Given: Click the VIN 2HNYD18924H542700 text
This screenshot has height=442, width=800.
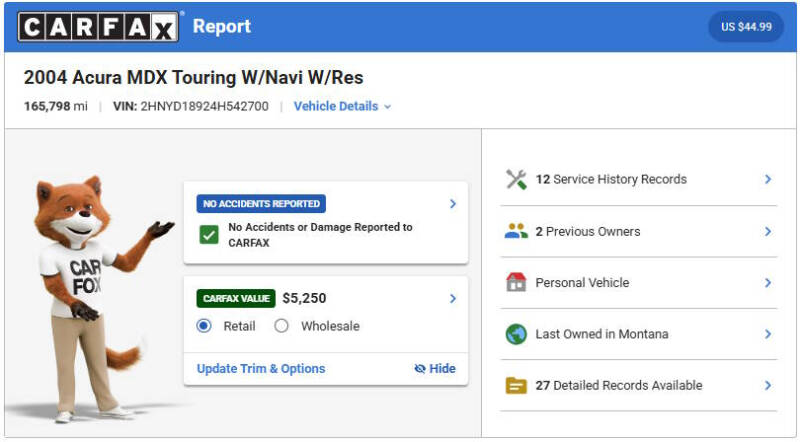Looking at the screenshot, I should (190, 106).
